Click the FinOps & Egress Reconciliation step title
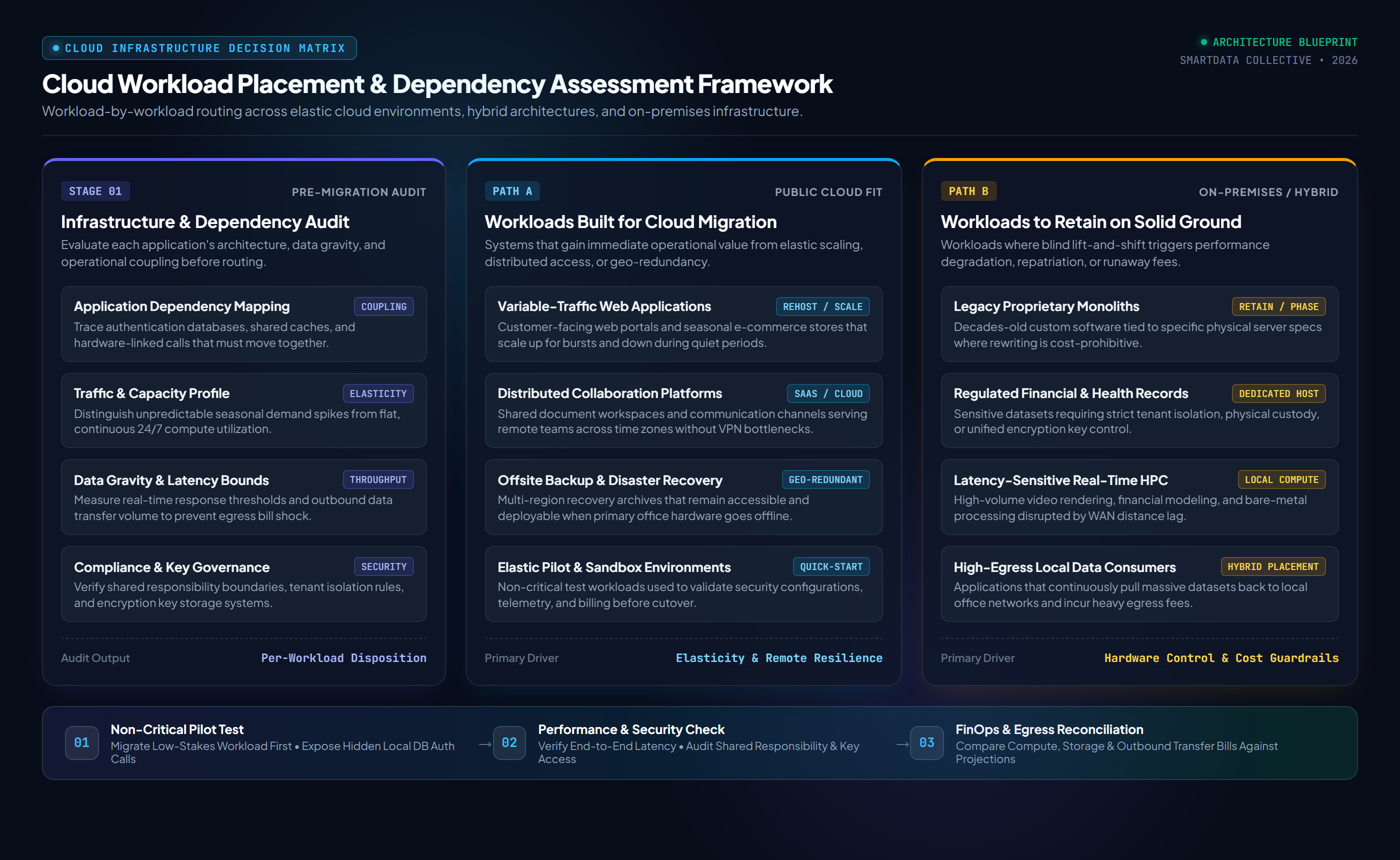Screen dimensions: 1400x860 click(x=1049, y=729)
